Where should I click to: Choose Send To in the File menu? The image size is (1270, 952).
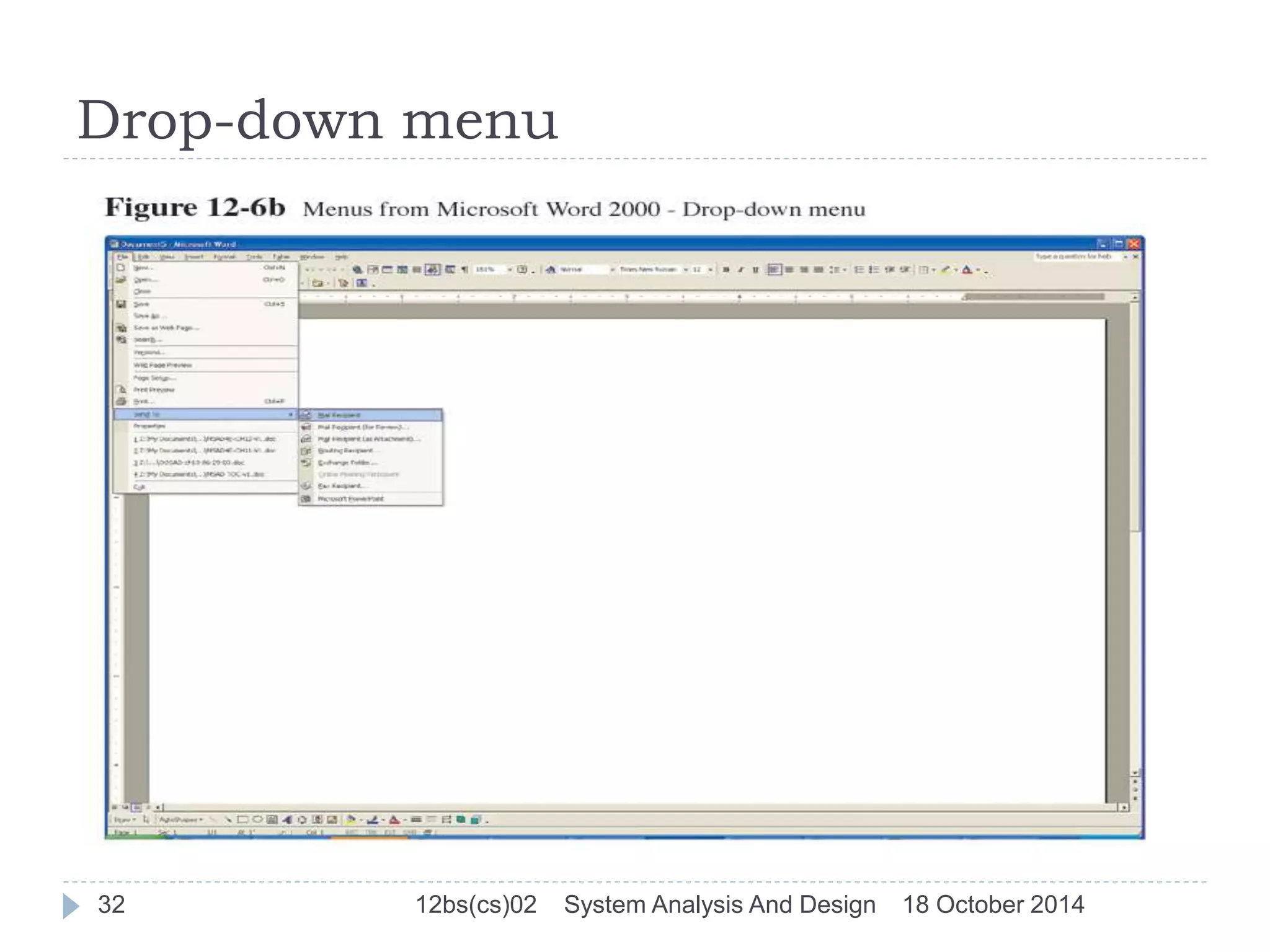[x=206, y=414]
